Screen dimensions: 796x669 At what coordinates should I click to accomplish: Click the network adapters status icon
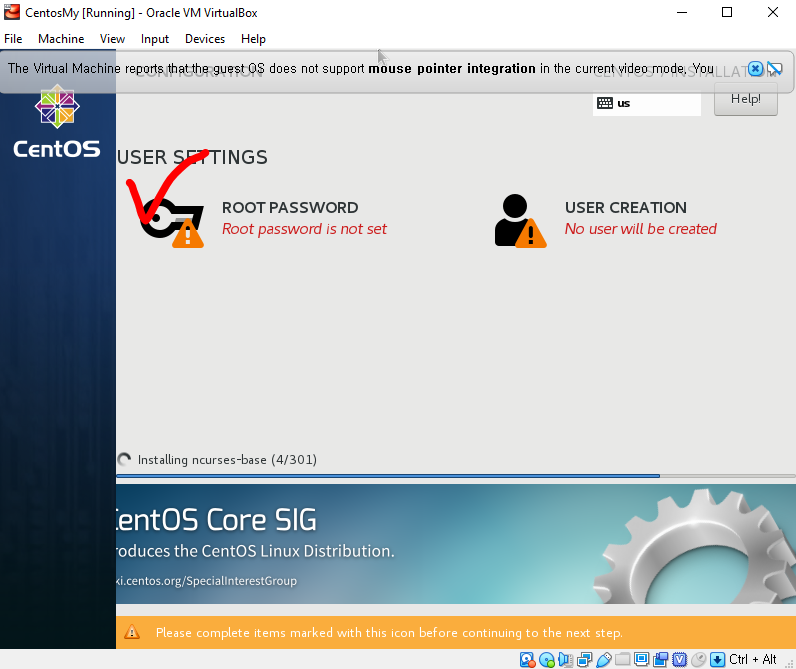pyautogui.click(x=585, y=659)
